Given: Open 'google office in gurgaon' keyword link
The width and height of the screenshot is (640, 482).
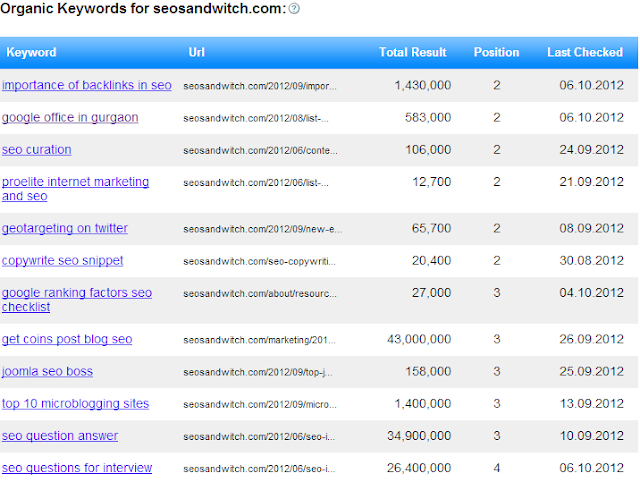Looking at the screenshot, I should 70,118.
